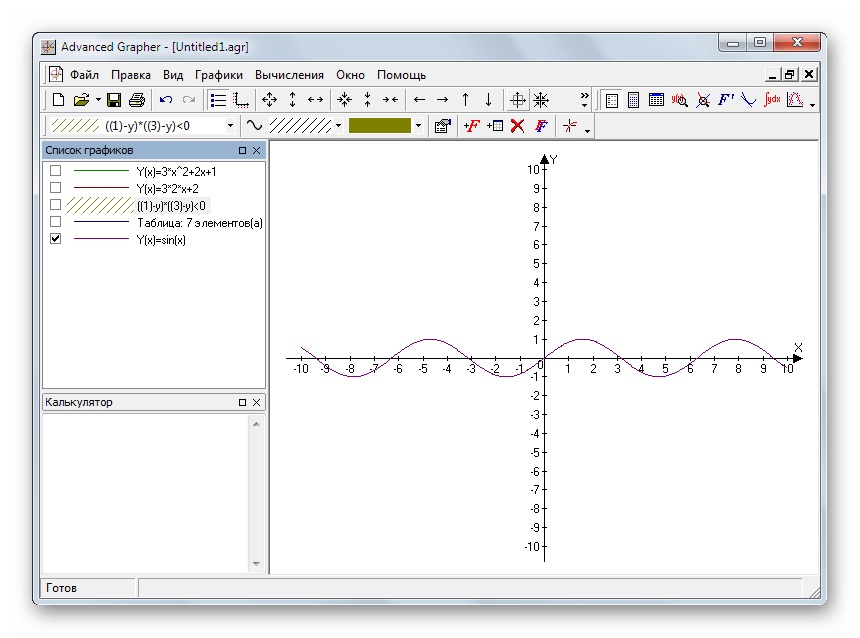Image resolution: width=860 pixels, height=638 pixels.
Task: Open the color dropdown arrow beside olive swatch
Action: pos(418,126)
